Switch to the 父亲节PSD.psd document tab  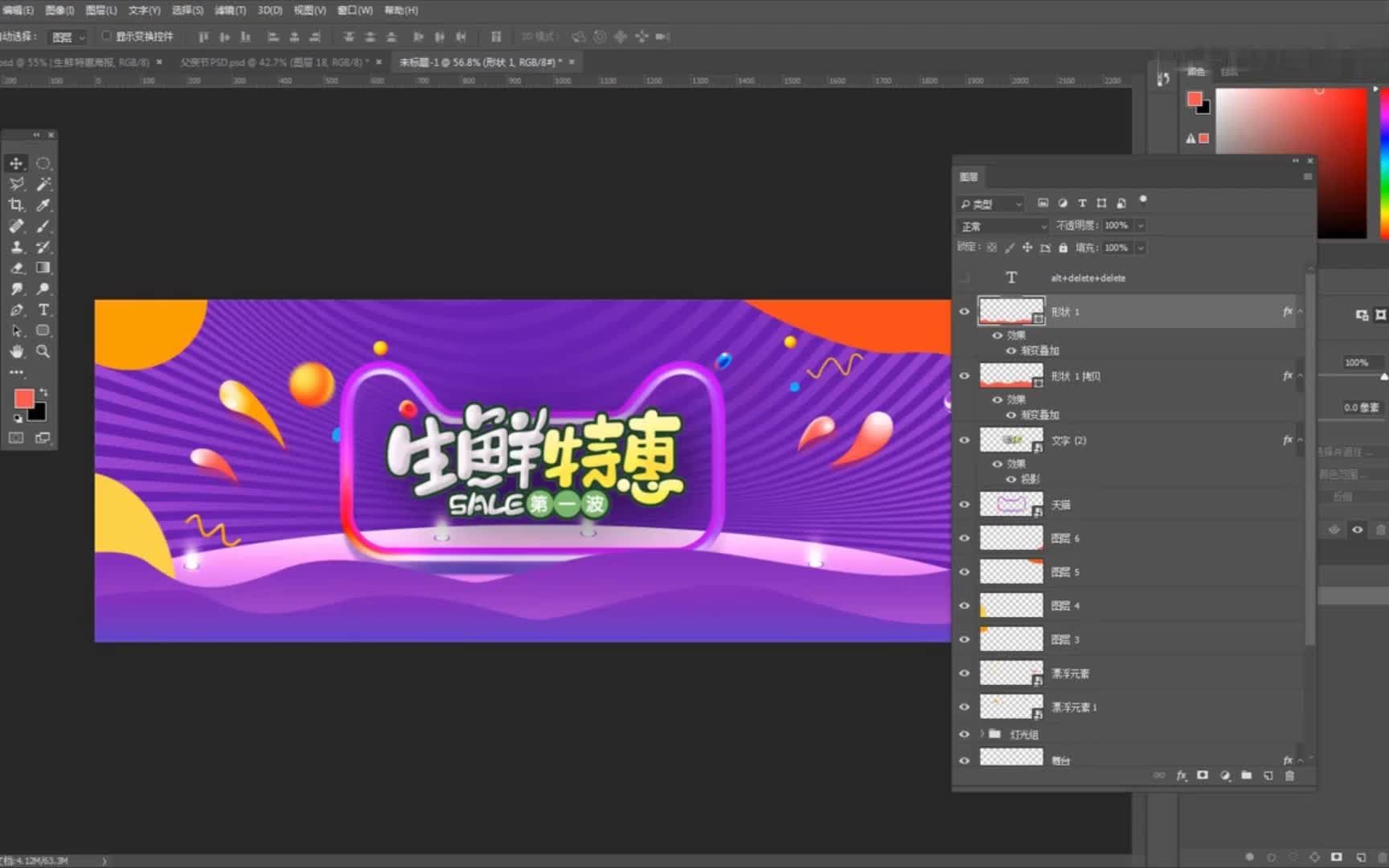coord(273,62)
